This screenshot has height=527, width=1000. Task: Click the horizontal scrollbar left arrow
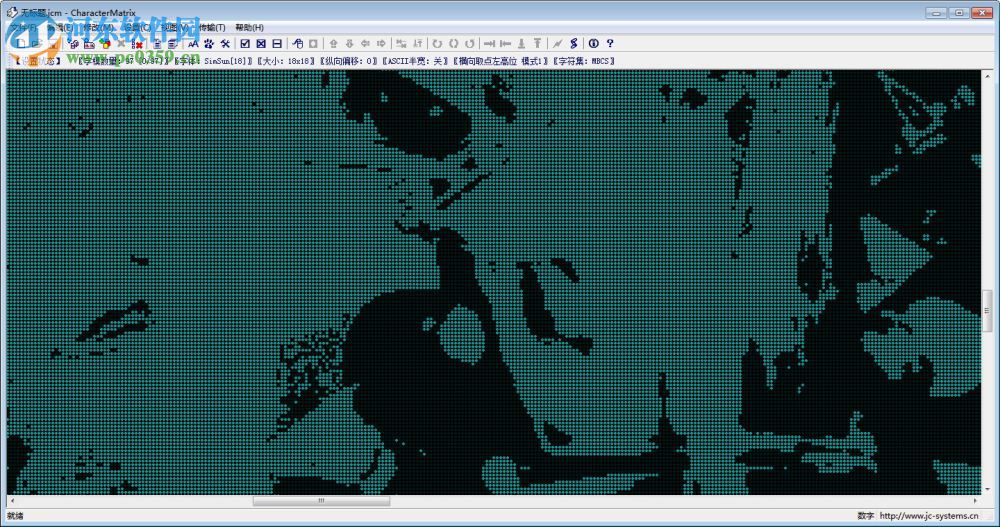(x=12, y=501)
